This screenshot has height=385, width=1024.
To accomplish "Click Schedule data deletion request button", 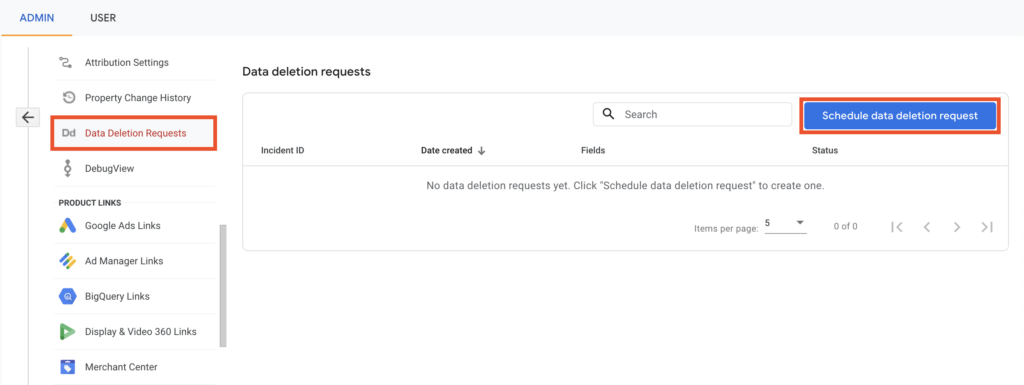I will coord(900,116).
